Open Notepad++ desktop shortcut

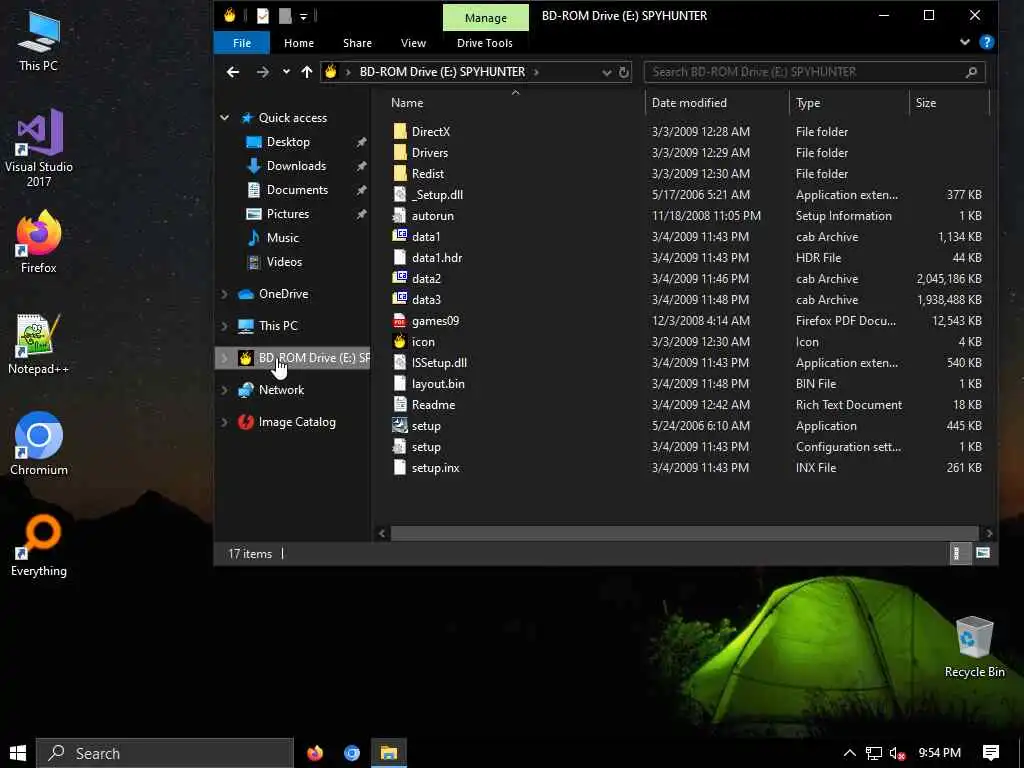click(39, 344)
